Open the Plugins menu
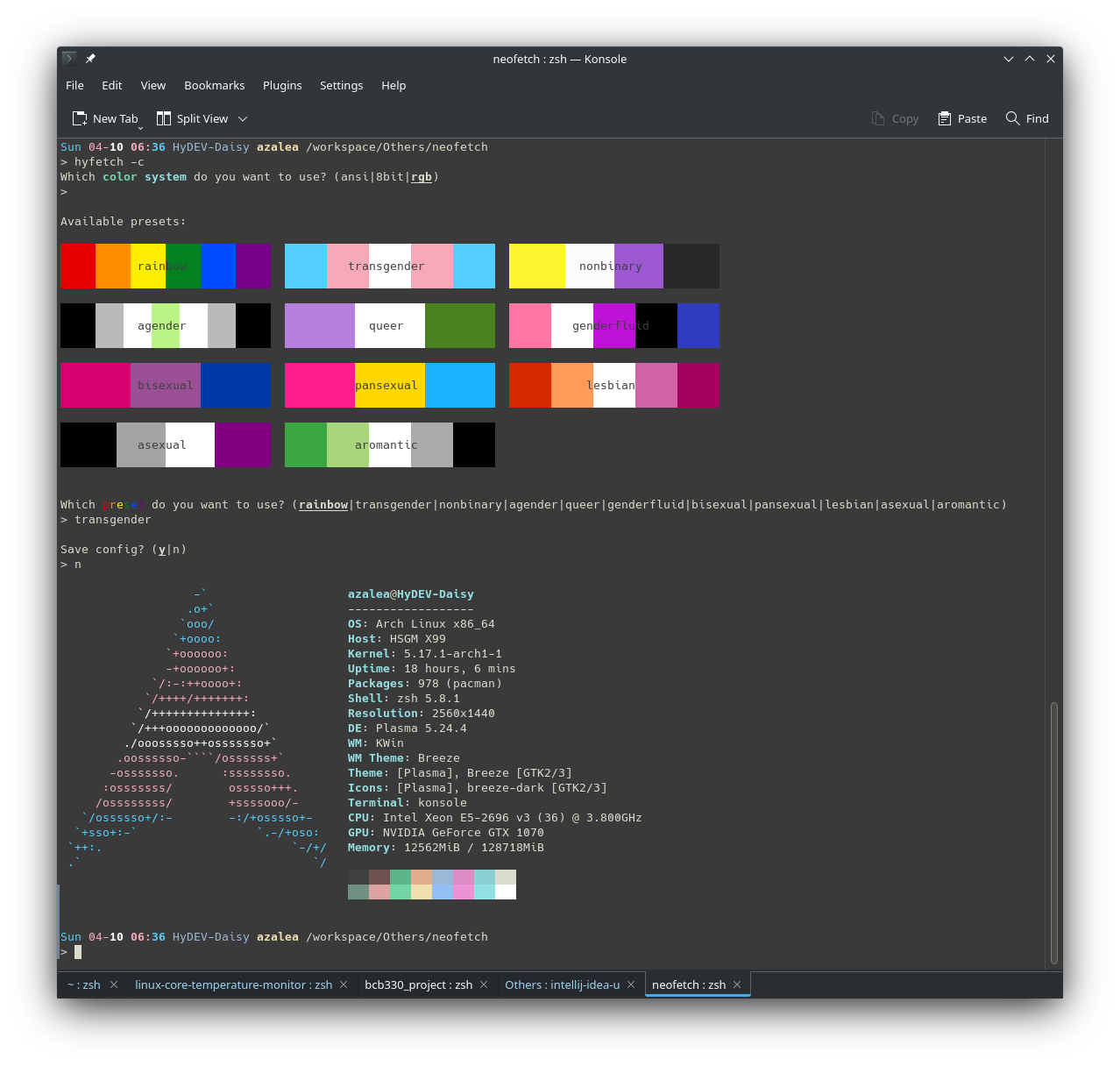This screenshot has width=1120, height=1066. [x=282, y=85]
